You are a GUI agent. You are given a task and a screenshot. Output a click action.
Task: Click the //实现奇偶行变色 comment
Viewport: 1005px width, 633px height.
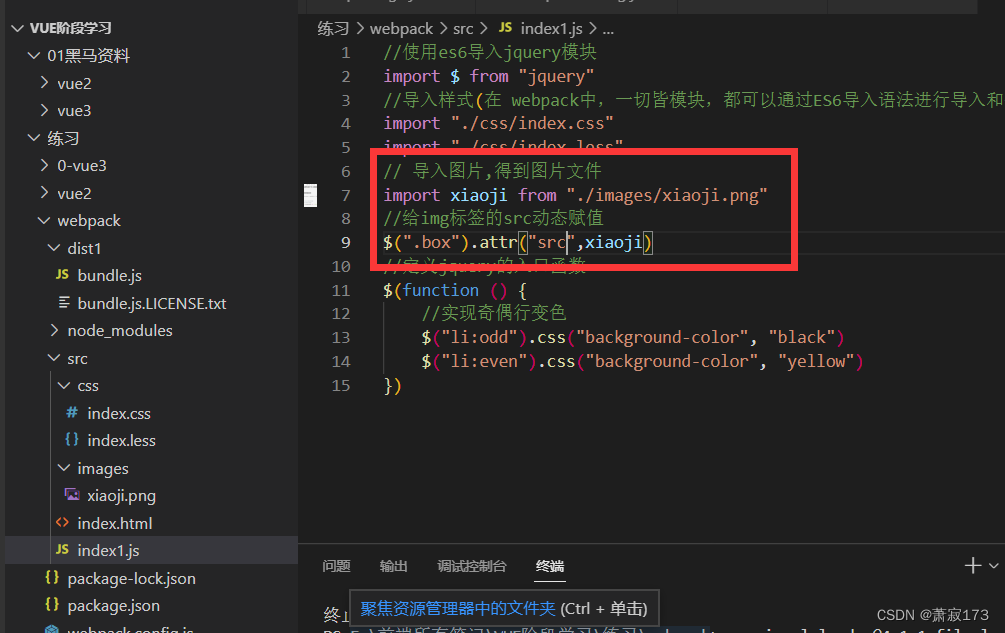click(494, 313)
